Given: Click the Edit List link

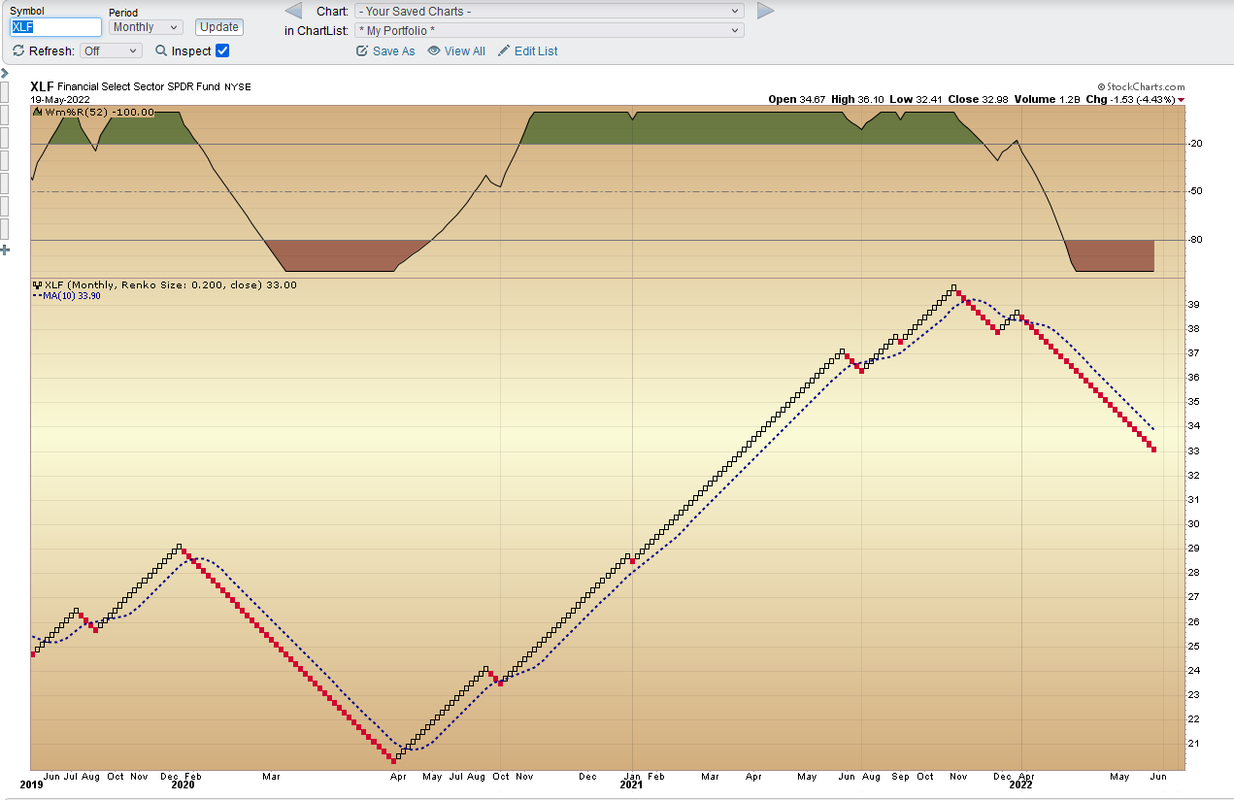Looking at the screenshot, I should pos(536,51).
